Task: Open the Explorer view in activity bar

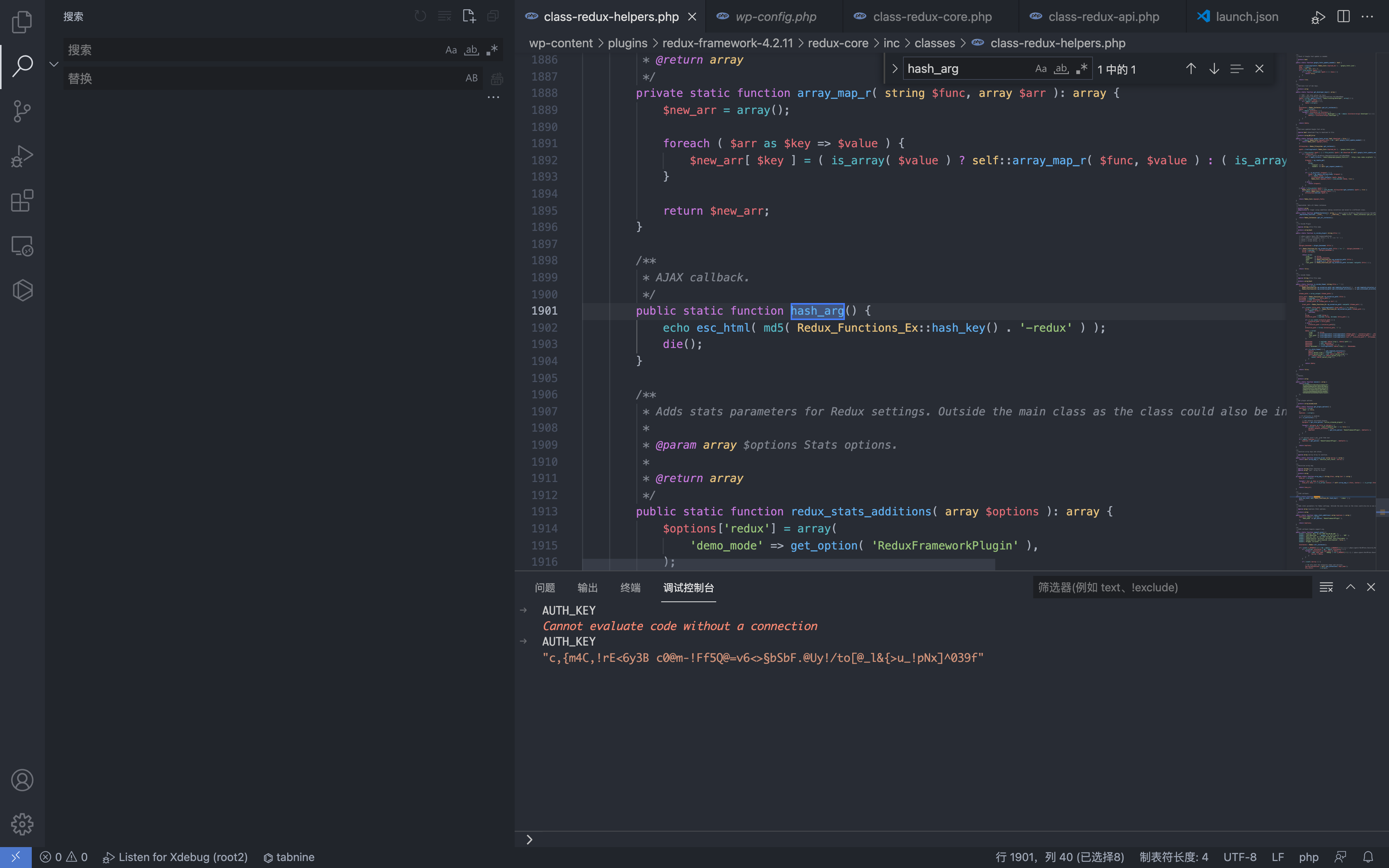Action: click(22, 22)
